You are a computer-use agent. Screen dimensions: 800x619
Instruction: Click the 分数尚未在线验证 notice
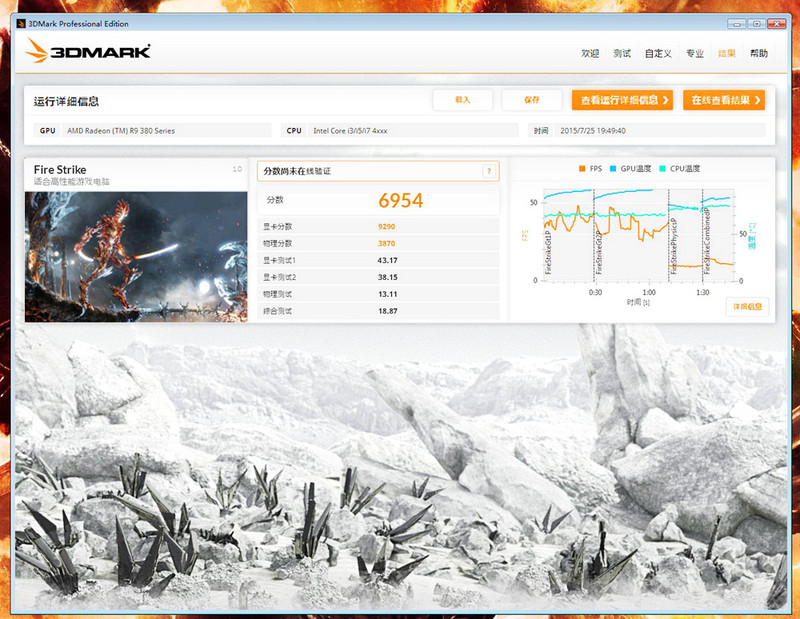[297, 171]
